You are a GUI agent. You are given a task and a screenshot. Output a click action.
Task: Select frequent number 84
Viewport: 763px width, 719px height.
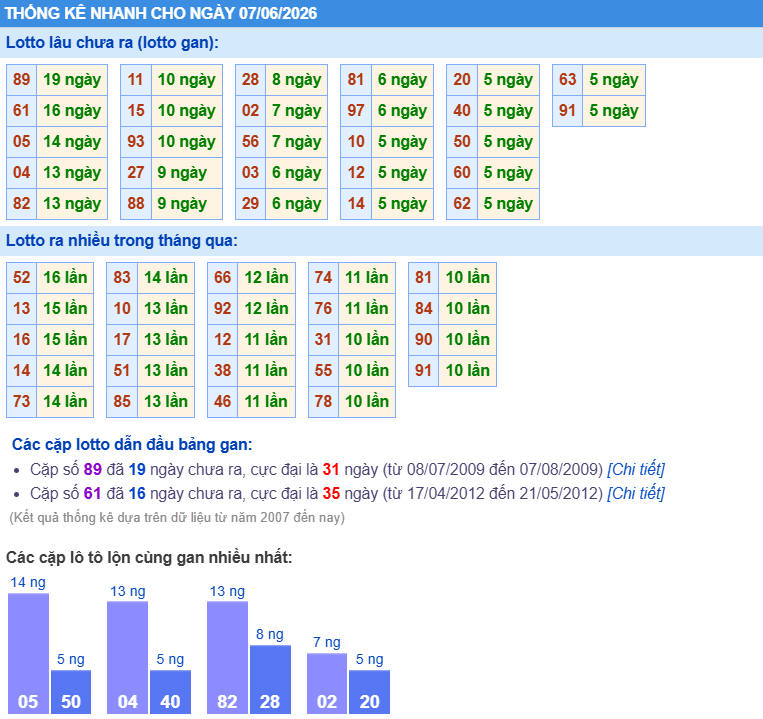424,308
